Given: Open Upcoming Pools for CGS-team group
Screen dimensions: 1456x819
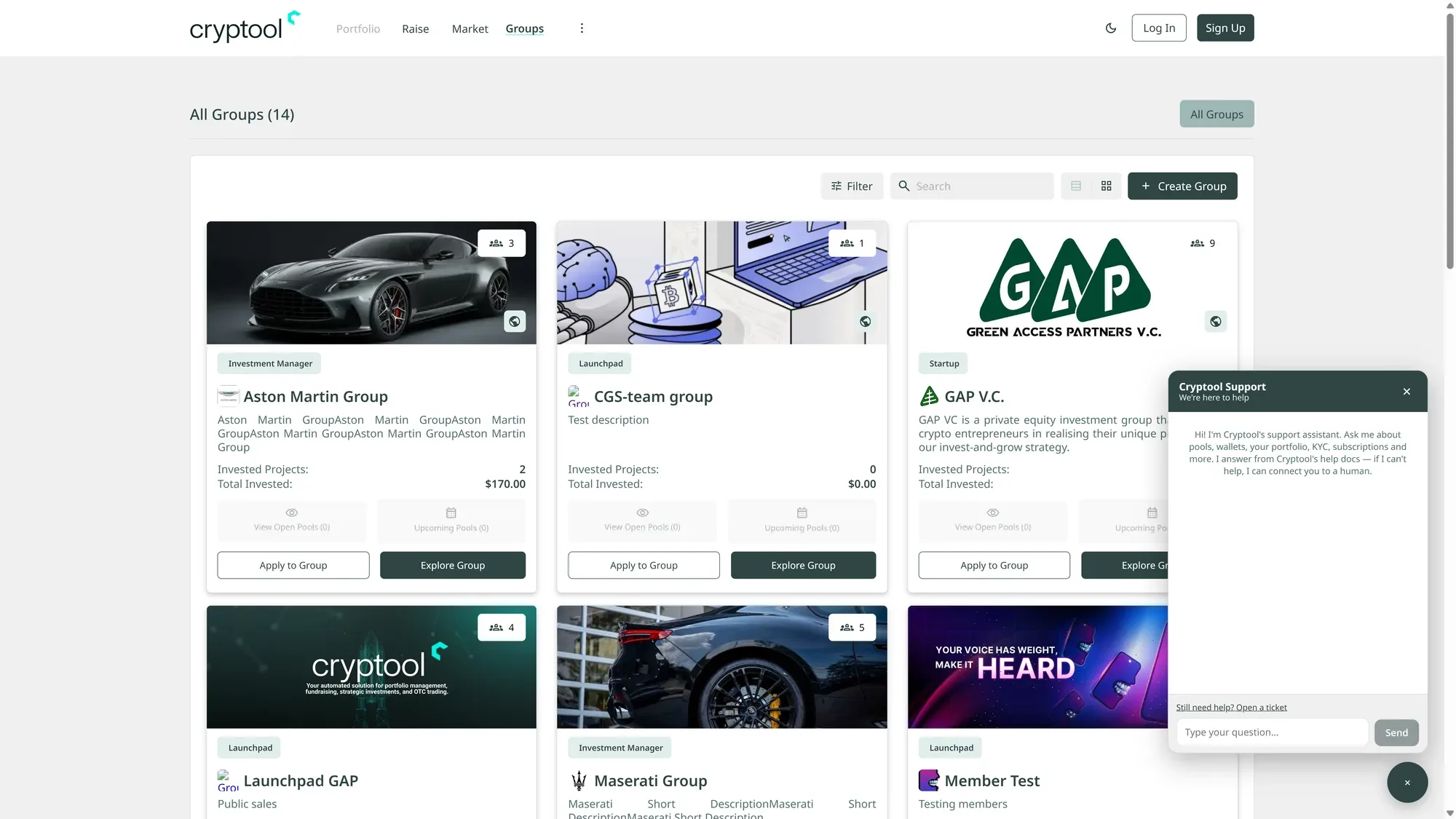Looking at the screenshot, I should 802,521.
